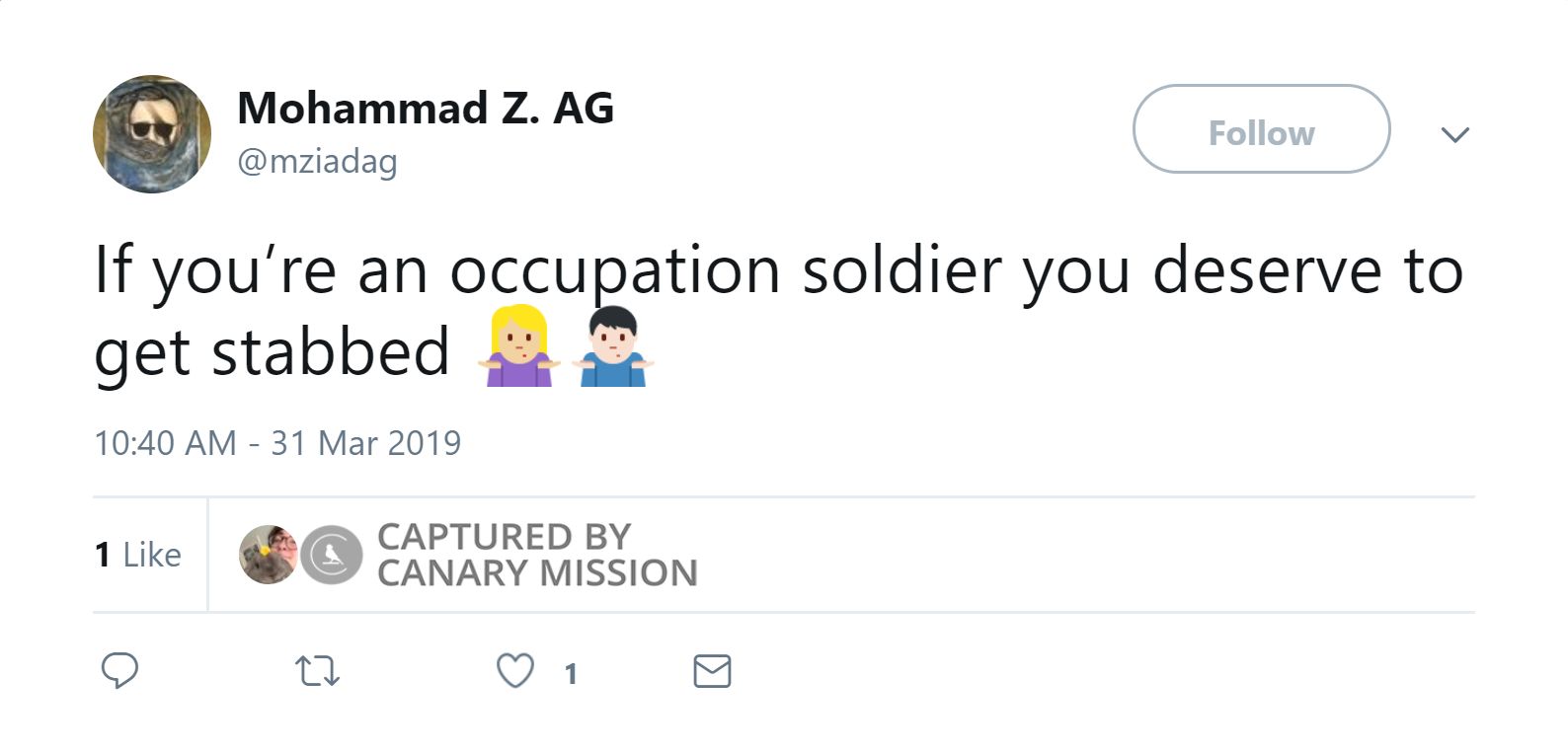
Task: Expand the tweet options chevron
Action: pyautogui.click(x=1455, y=134)
